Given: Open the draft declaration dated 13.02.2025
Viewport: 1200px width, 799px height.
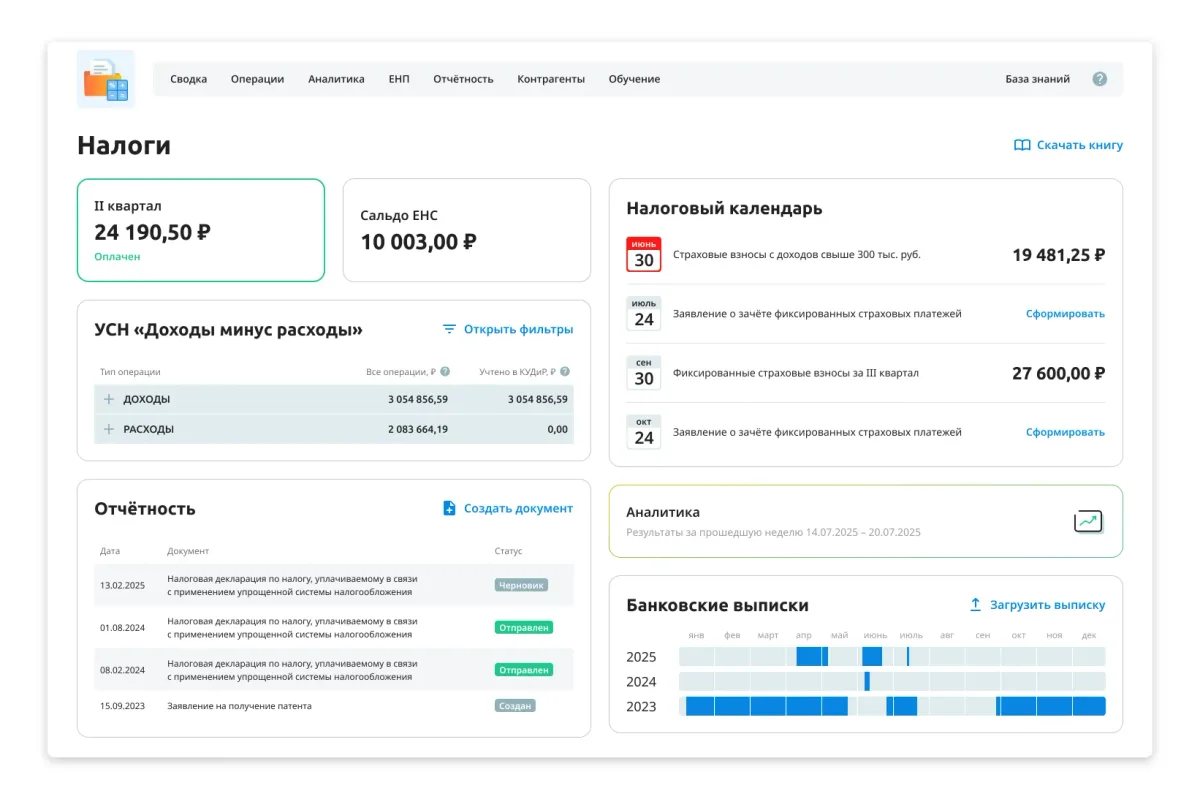Looking at the screenshot, I should [291, 585].
